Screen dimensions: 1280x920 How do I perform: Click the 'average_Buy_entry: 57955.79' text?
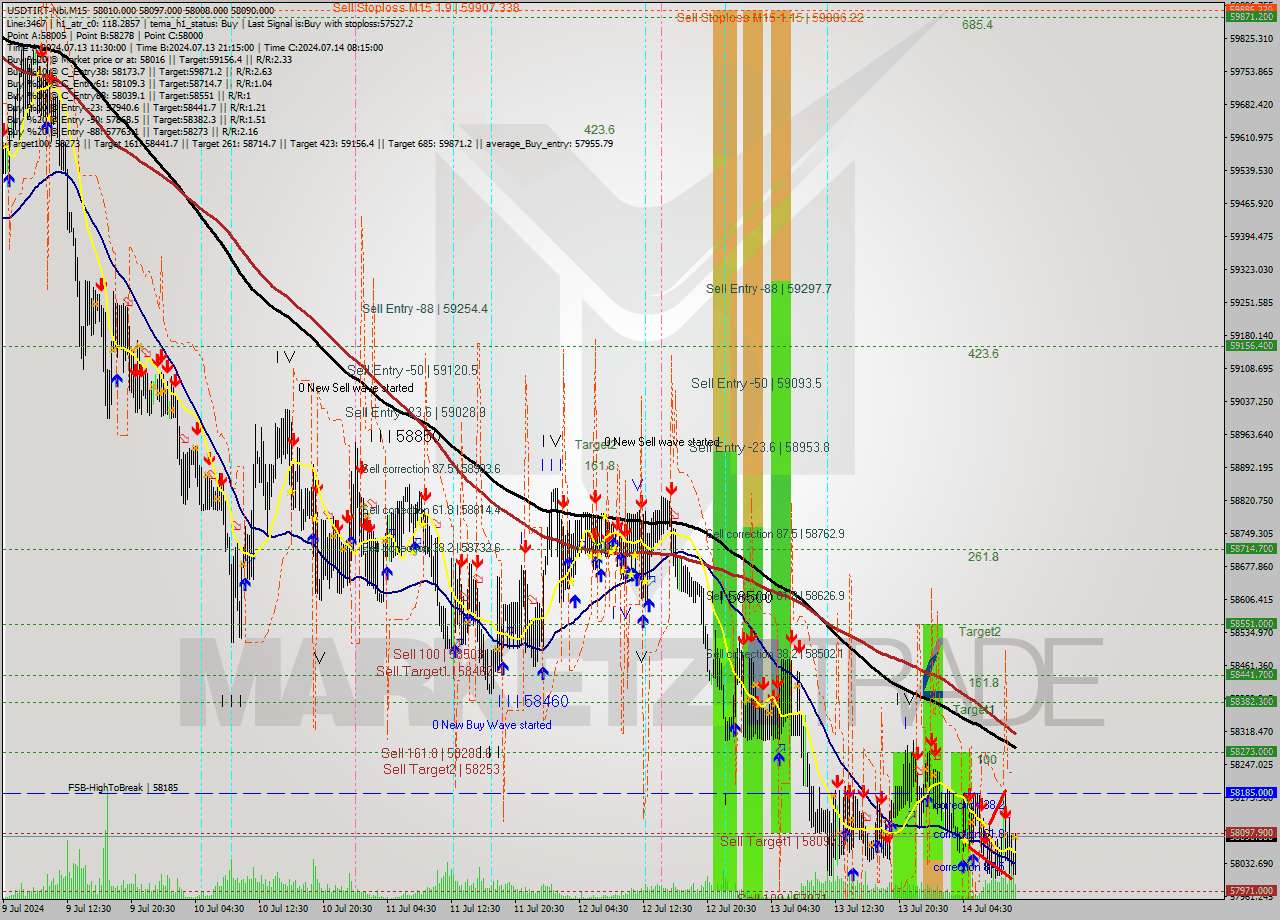[550, 144]
